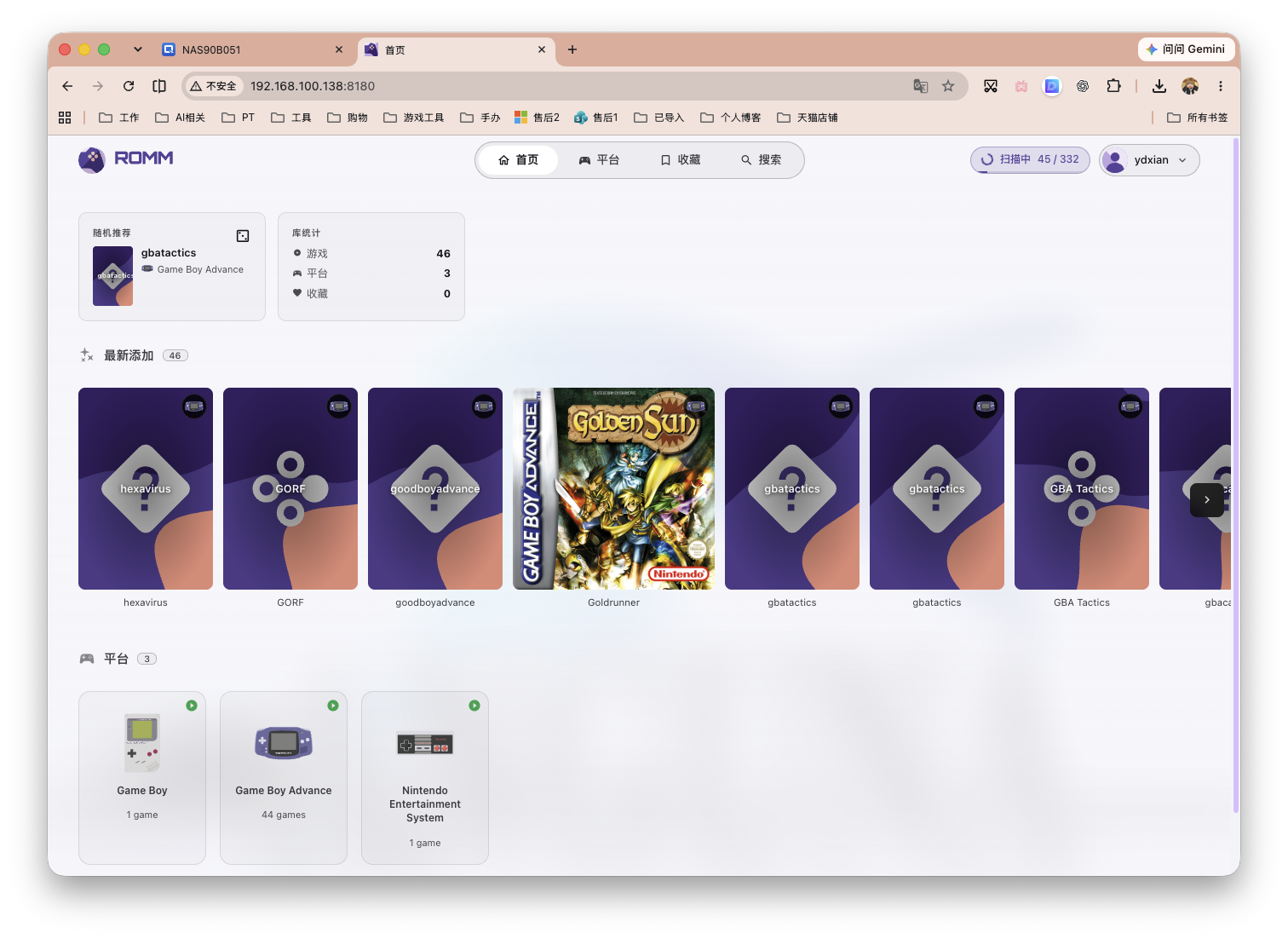Screen dimensions: 1288x939
Task: Open the apps grid in bookmarks bar
Action: pos(65,118)
